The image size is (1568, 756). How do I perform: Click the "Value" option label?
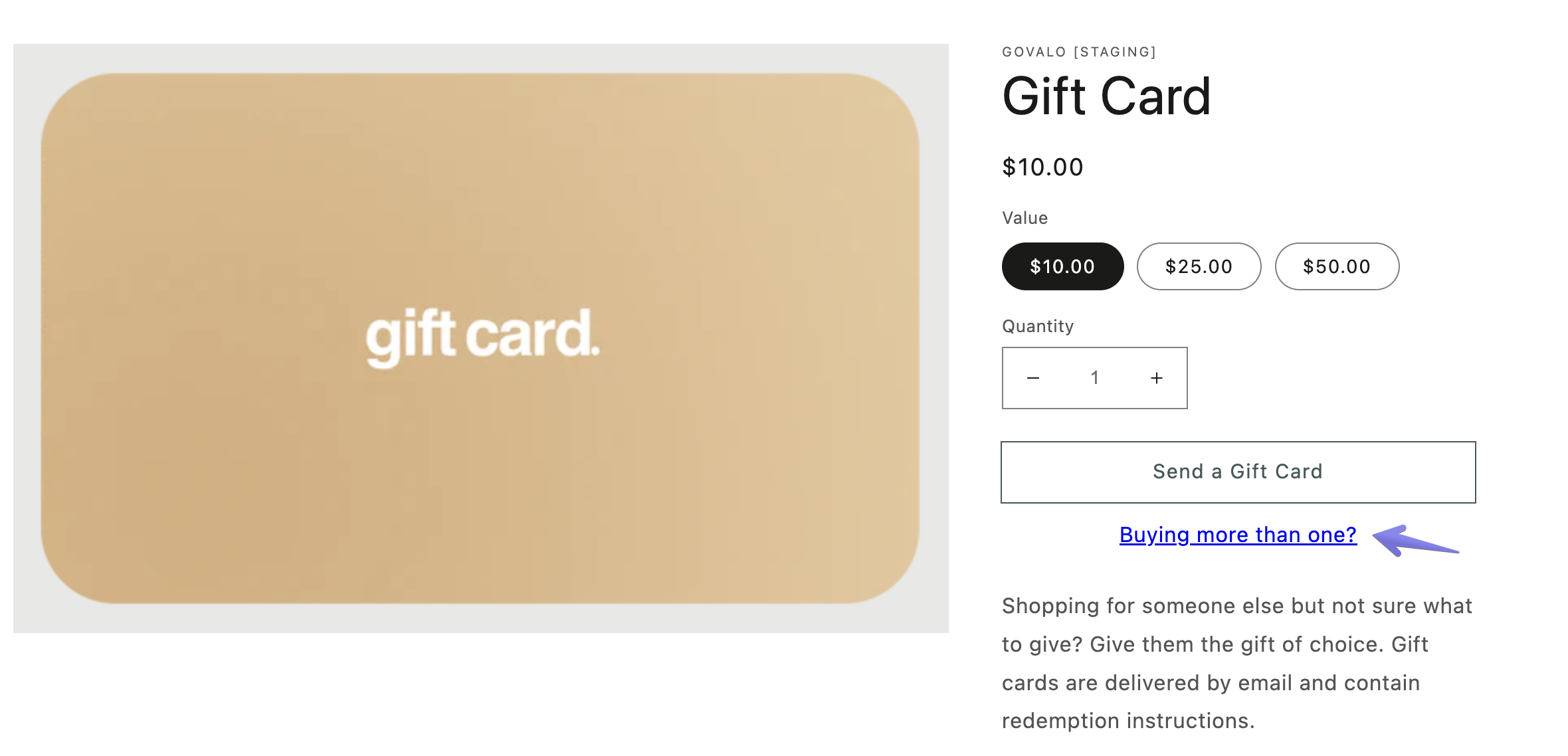pyautogui.click(x=1025, y=218)
